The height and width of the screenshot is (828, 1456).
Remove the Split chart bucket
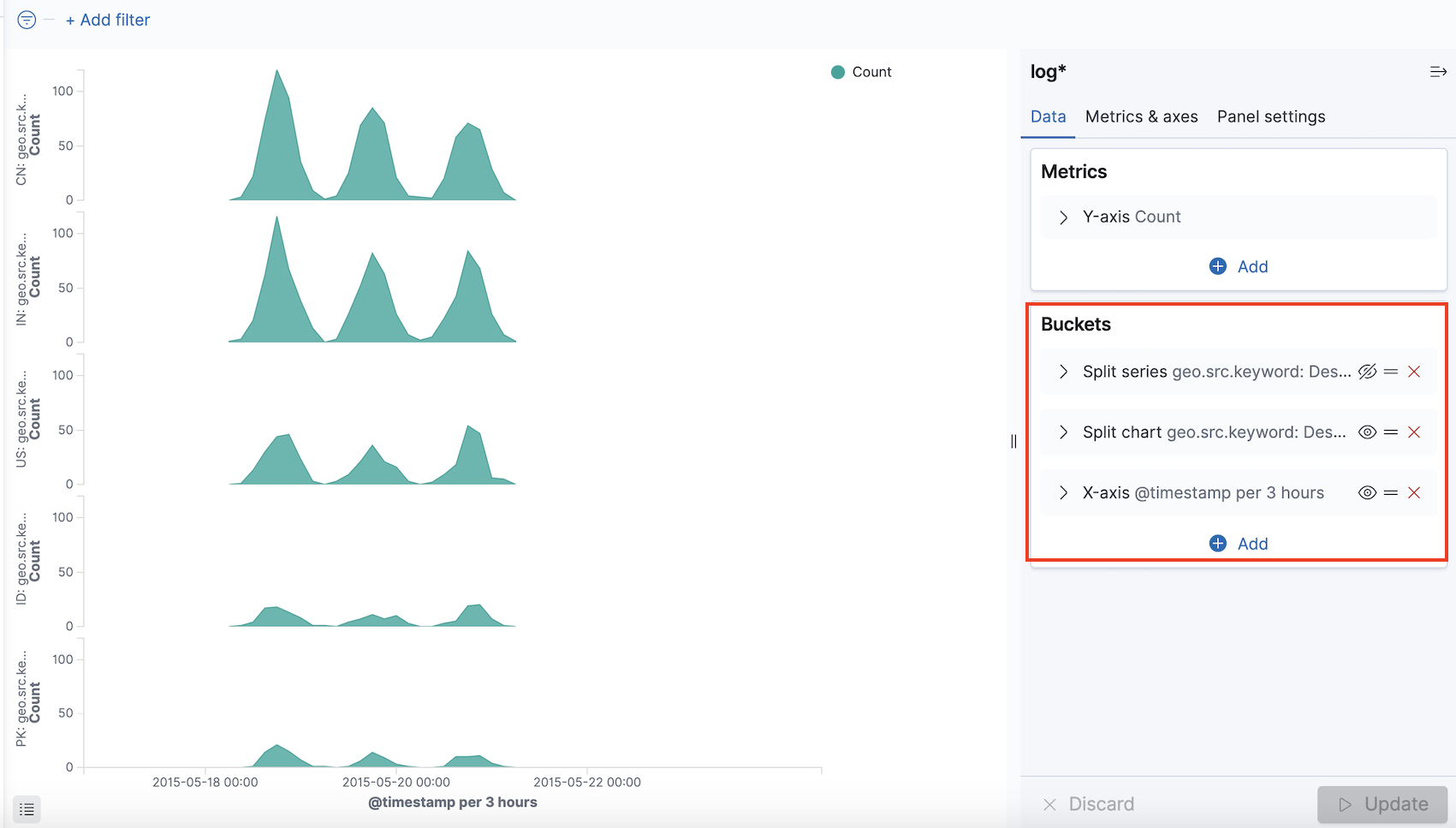click(x=1414, y=432)
